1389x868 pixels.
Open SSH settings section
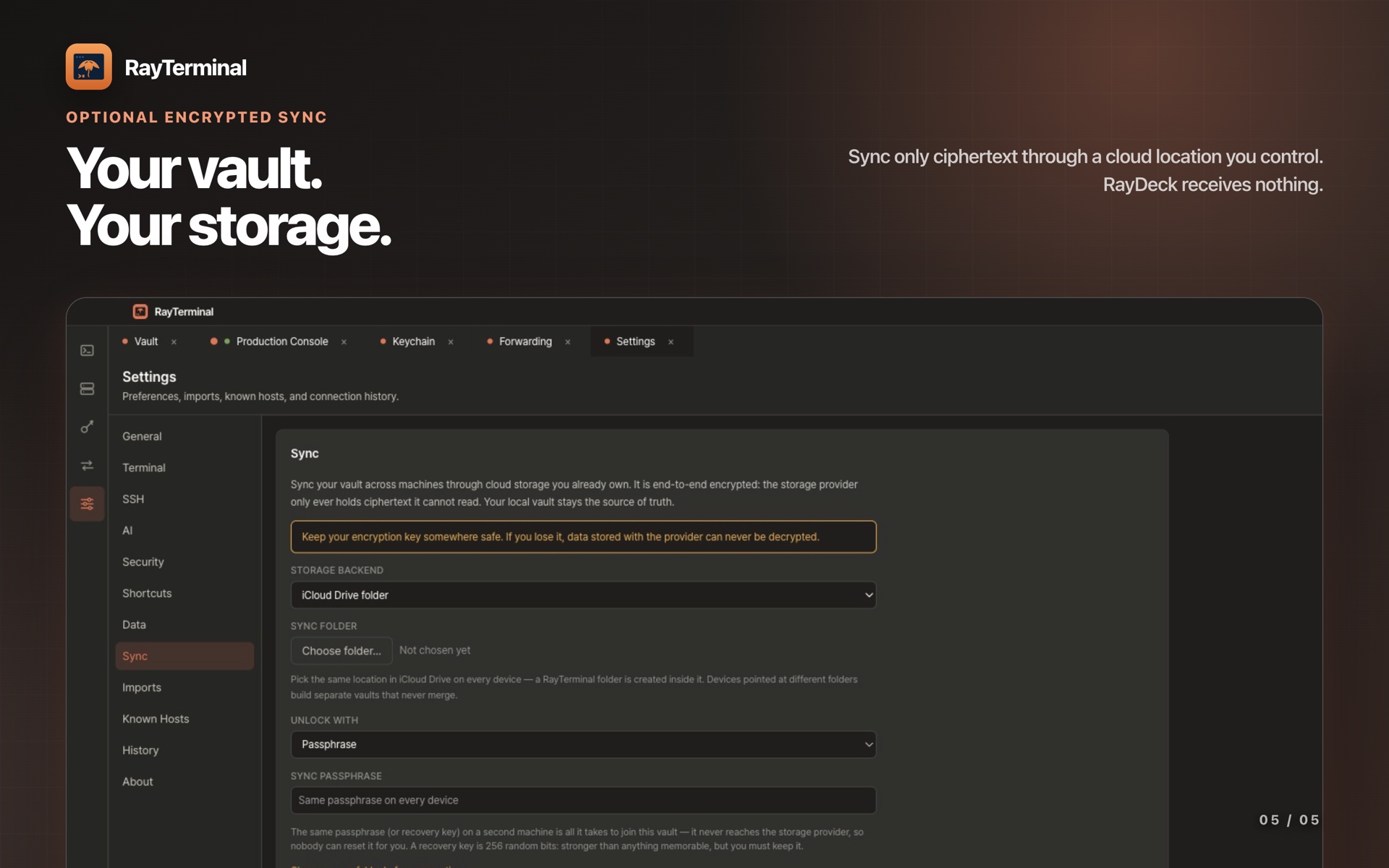184,499
